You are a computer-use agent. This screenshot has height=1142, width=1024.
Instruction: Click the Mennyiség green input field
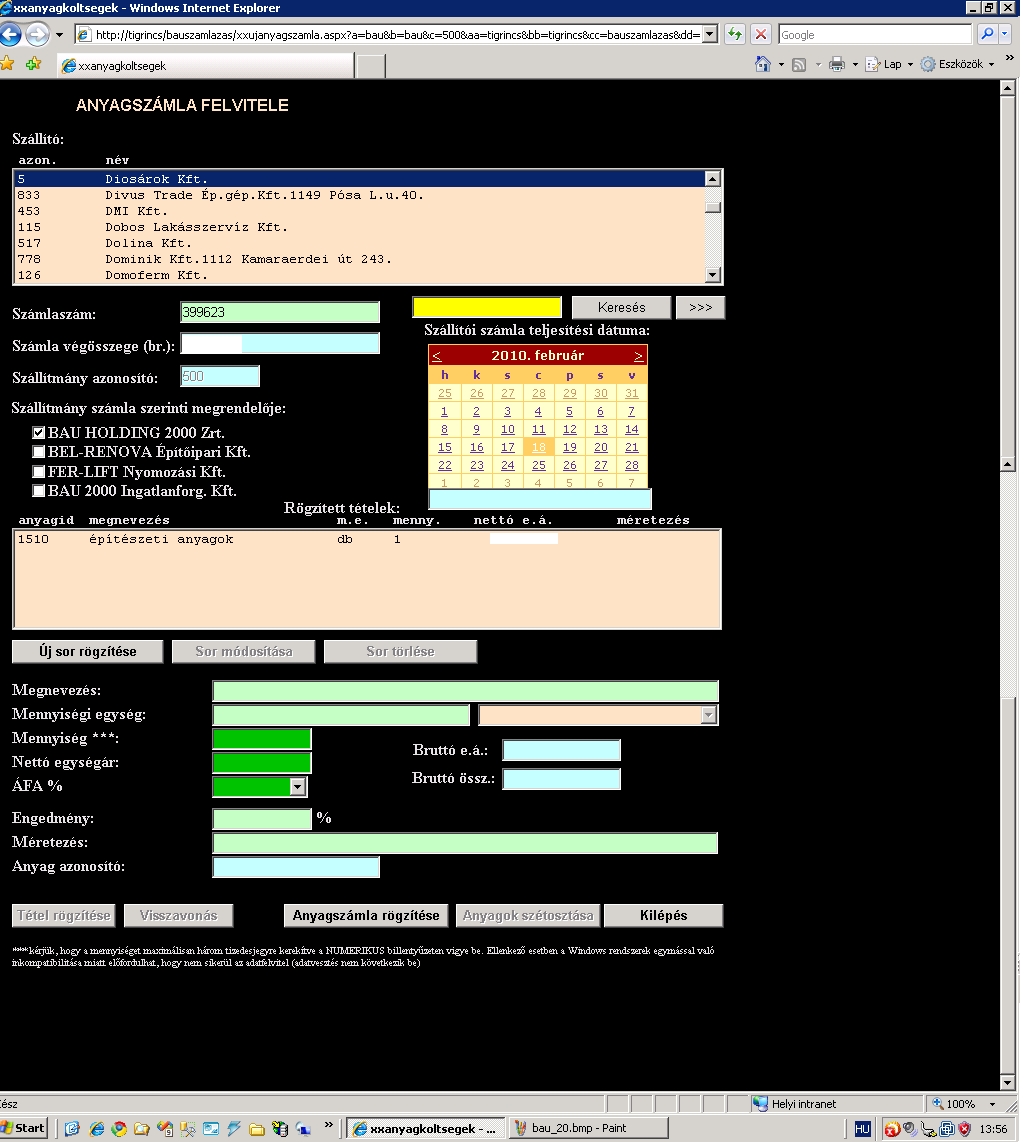(262, 739)
